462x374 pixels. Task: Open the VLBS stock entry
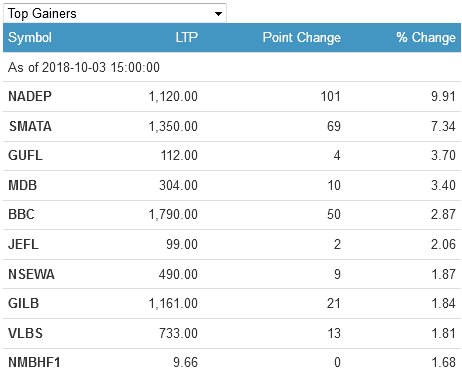coord(26,333)
